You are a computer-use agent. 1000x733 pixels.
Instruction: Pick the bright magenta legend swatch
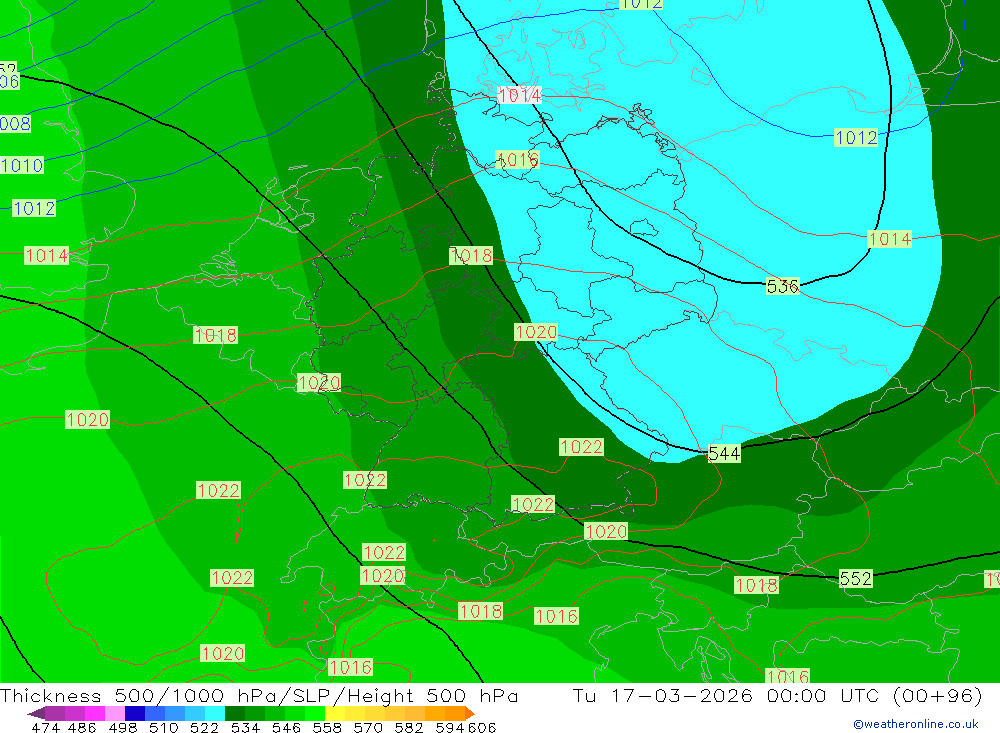tap(95, 713)
